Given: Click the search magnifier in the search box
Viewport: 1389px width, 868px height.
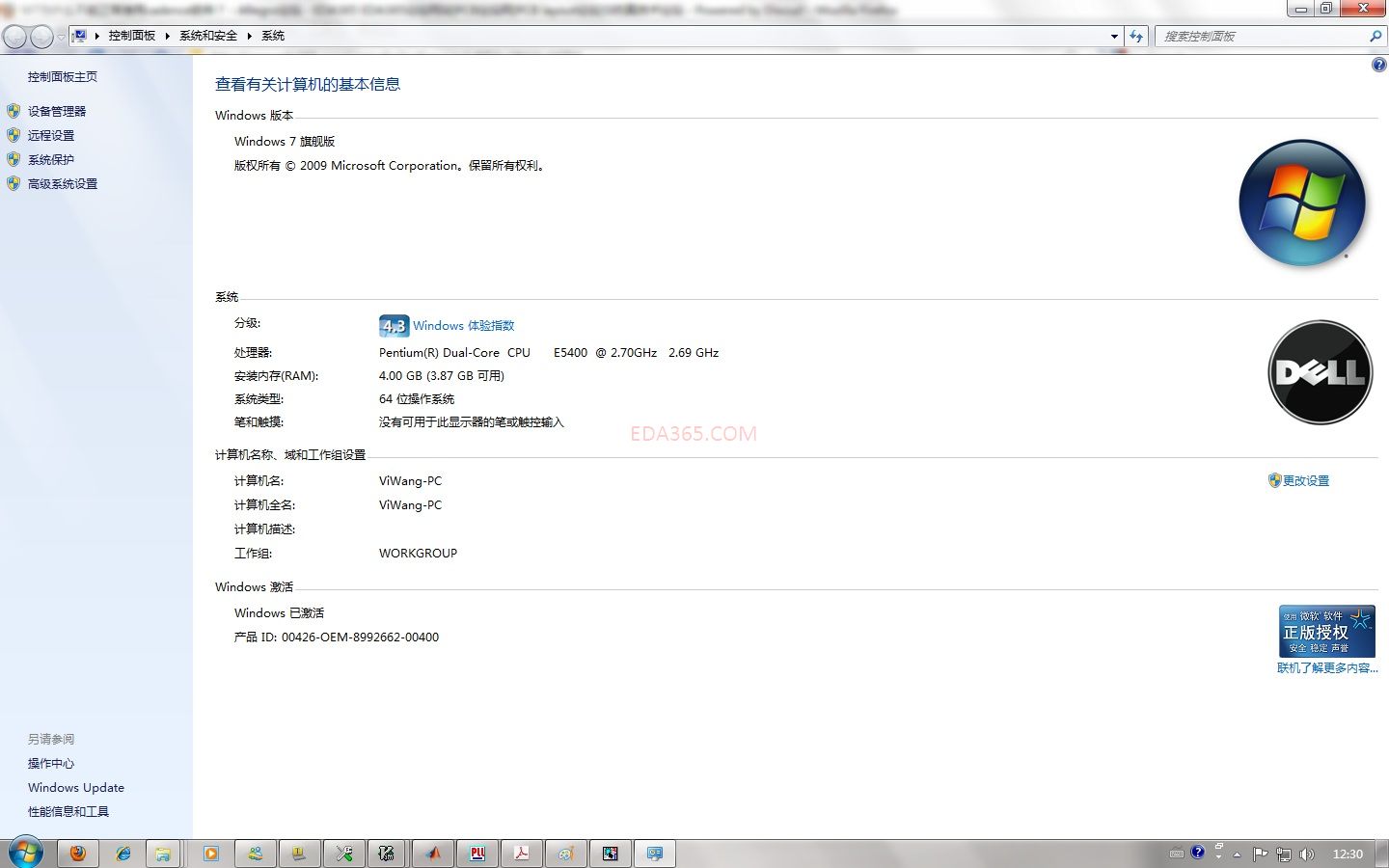Looking at the screenshot, I should 1375,36.
